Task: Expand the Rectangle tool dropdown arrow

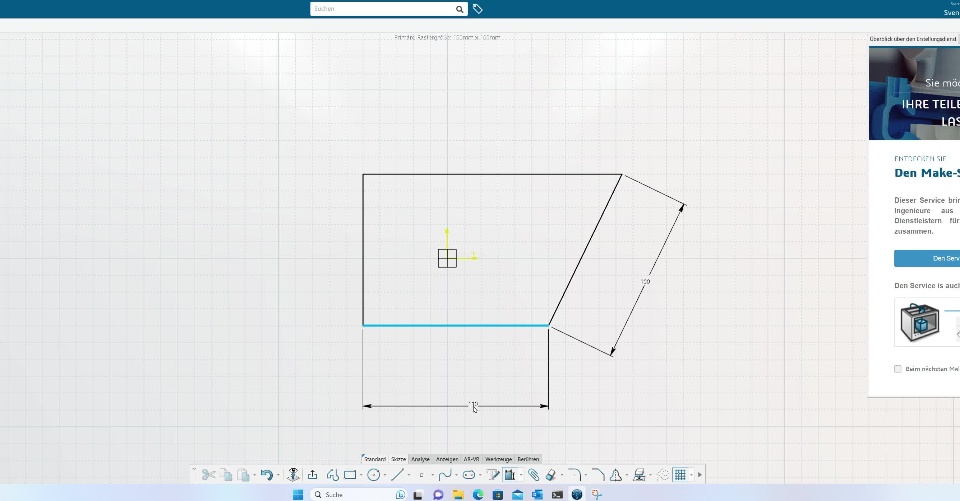Action: (x=361, y=475)
